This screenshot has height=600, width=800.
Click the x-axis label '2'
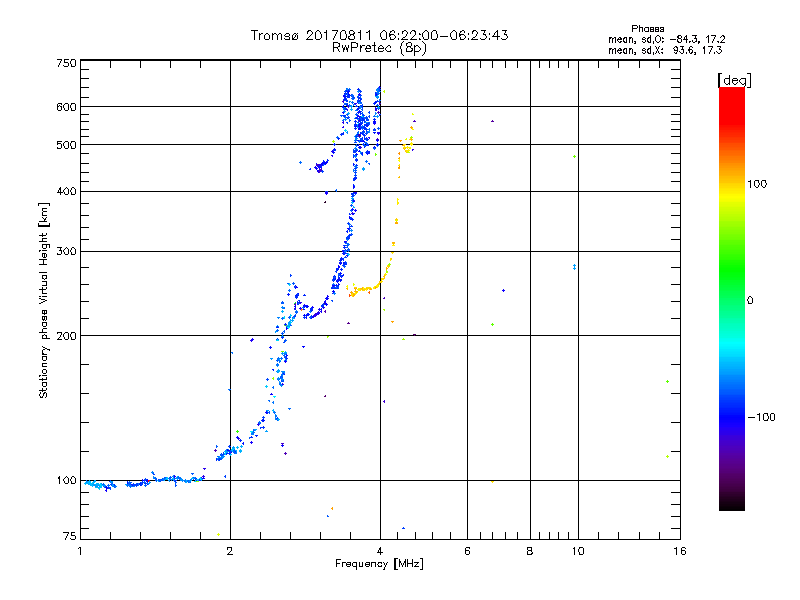click(x=230, y=551)
